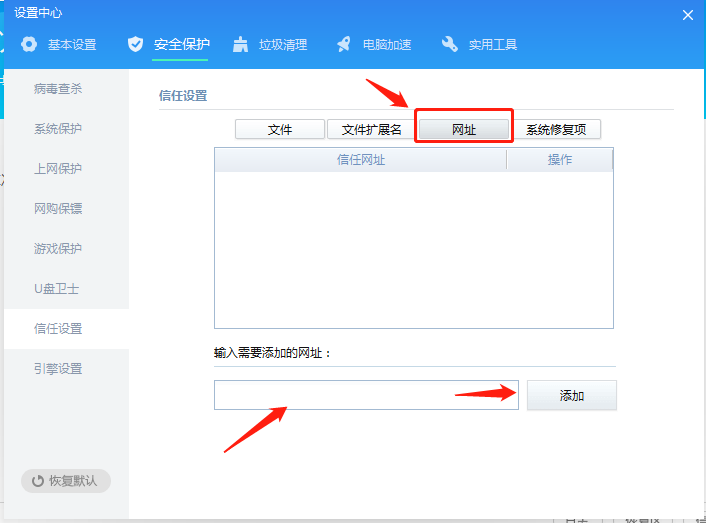Open 网购保镖 in the sidebar

(x=67, y=208)
